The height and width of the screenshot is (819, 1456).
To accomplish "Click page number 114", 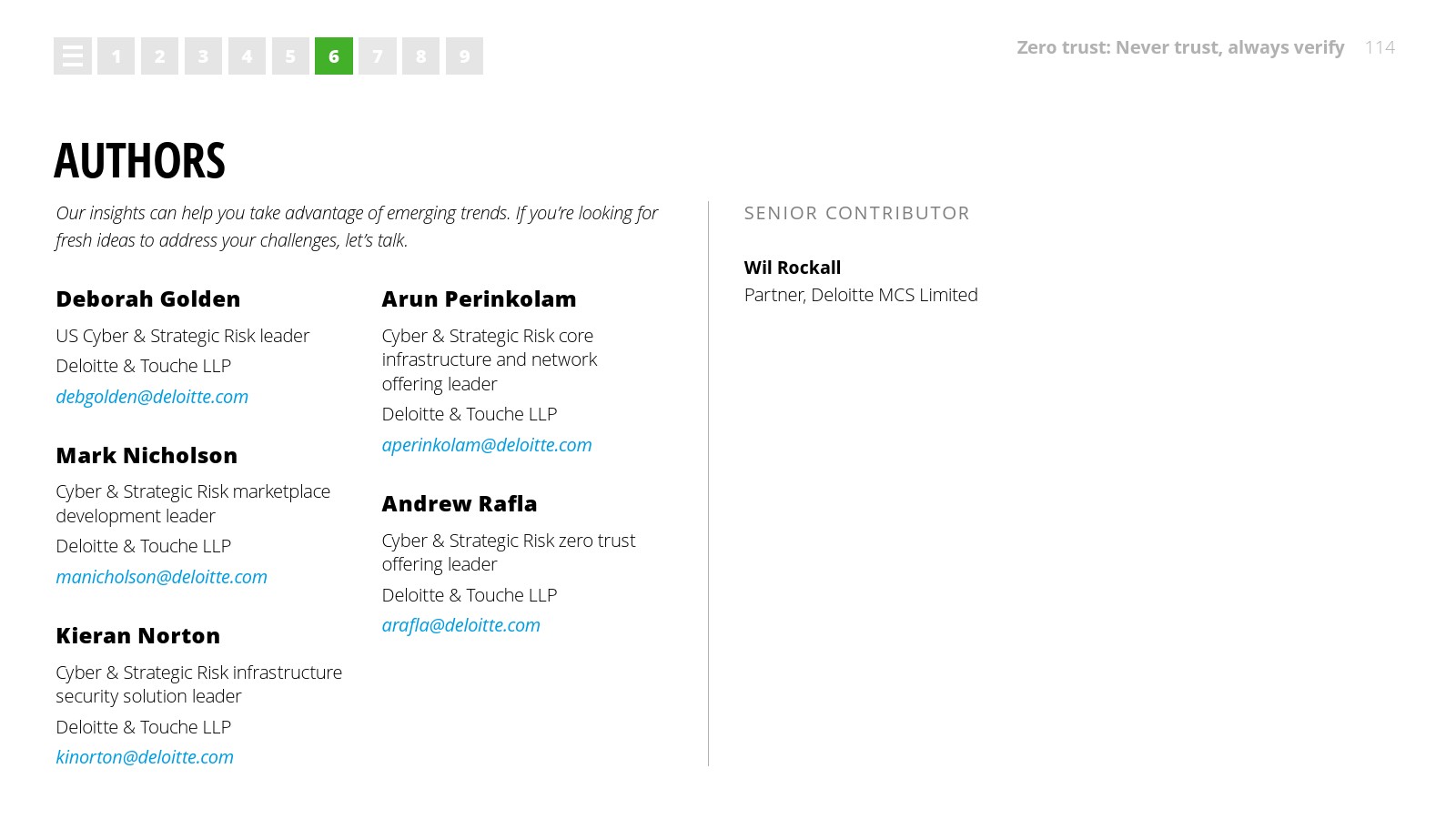I will pos(1380,47).
